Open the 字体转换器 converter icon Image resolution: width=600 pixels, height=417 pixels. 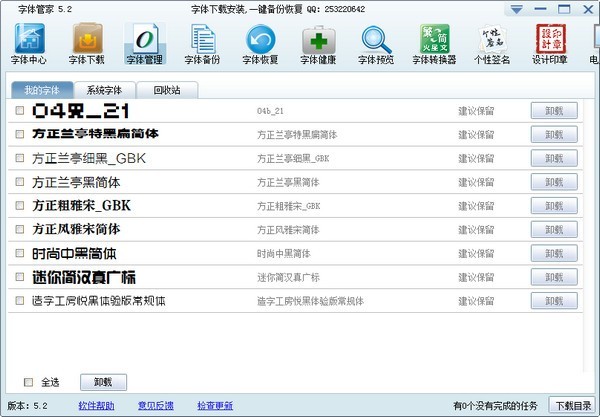click(x=434, y=45)
